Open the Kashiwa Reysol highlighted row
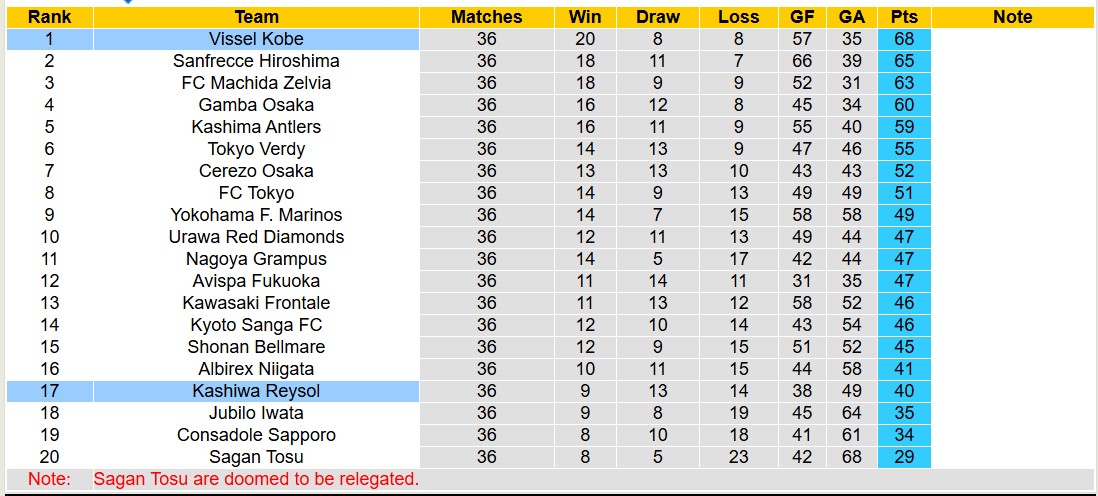 click(x=256, y=391)
